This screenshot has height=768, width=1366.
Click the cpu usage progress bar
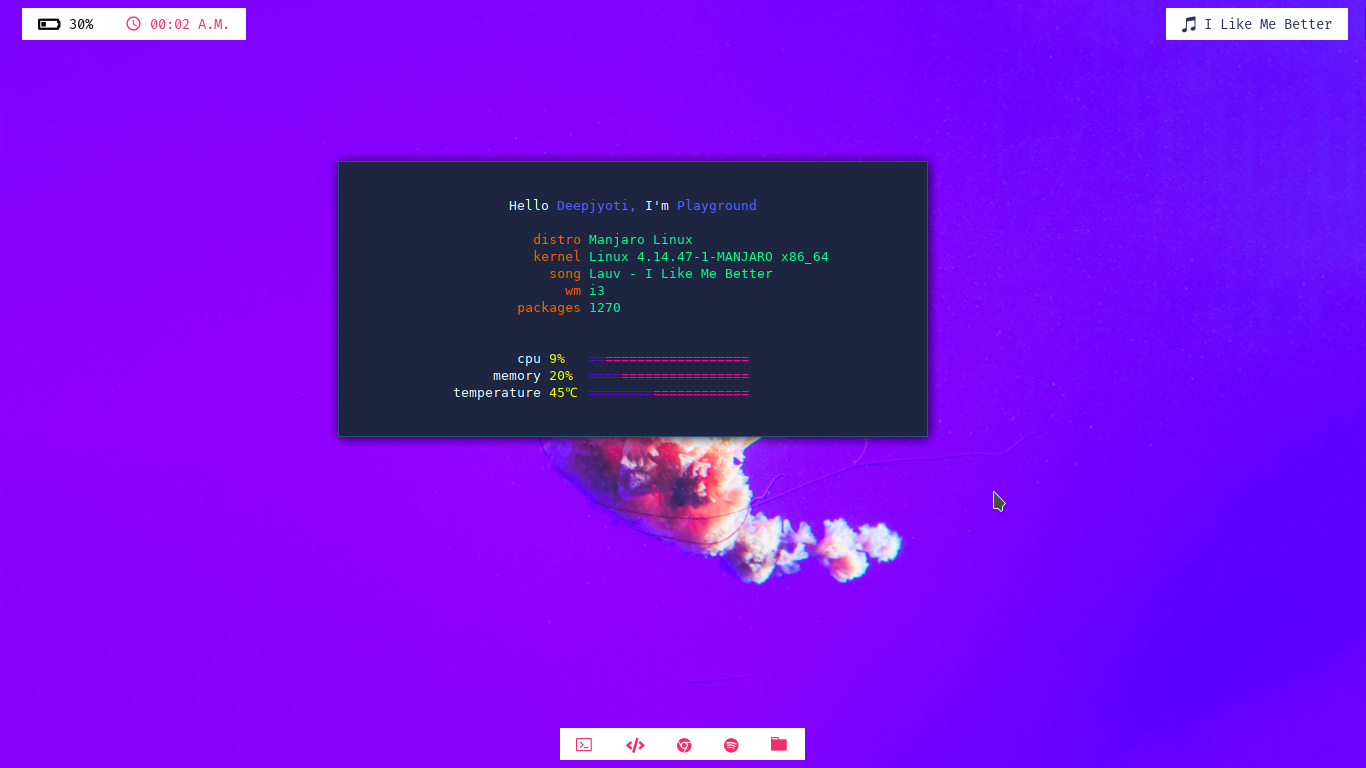tap(669, 358)
